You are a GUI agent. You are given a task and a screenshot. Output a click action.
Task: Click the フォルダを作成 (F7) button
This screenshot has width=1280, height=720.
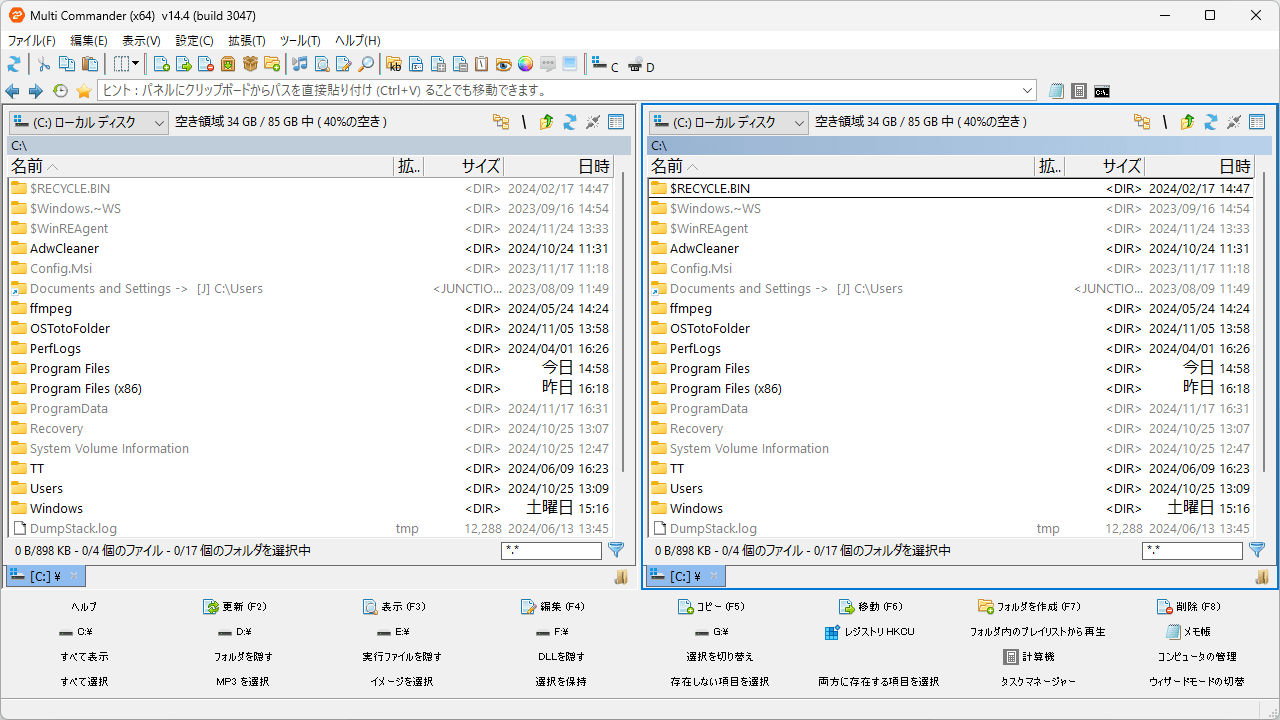[1030, 607]
